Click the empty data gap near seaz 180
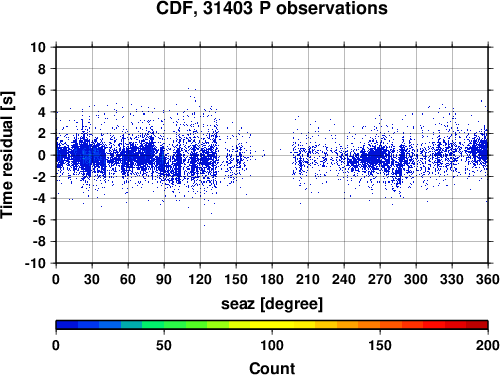Image resolution: width=500 pixels, height=375 pixels. tap(273, 155)
